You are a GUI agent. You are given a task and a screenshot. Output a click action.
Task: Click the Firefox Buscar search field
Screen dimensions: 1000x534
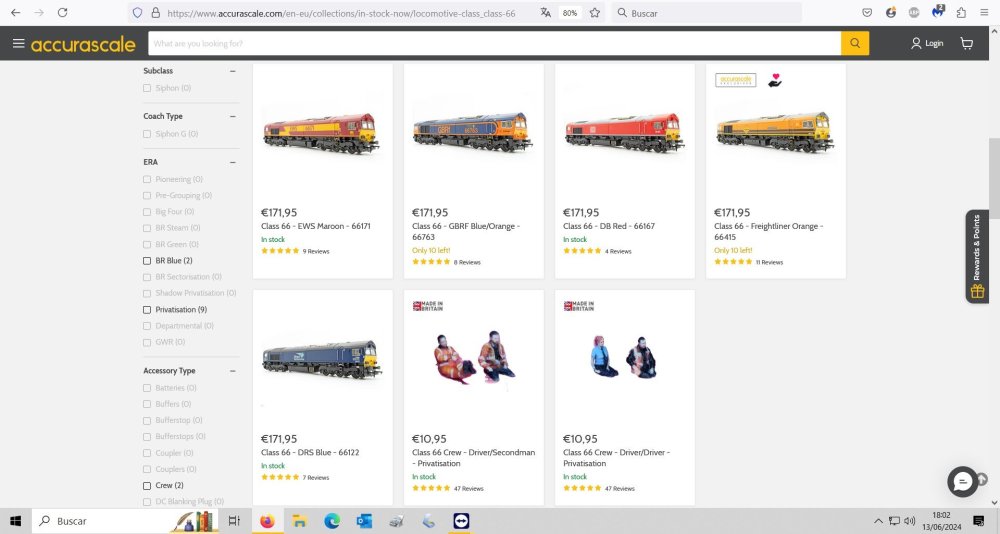coord(707,13)
